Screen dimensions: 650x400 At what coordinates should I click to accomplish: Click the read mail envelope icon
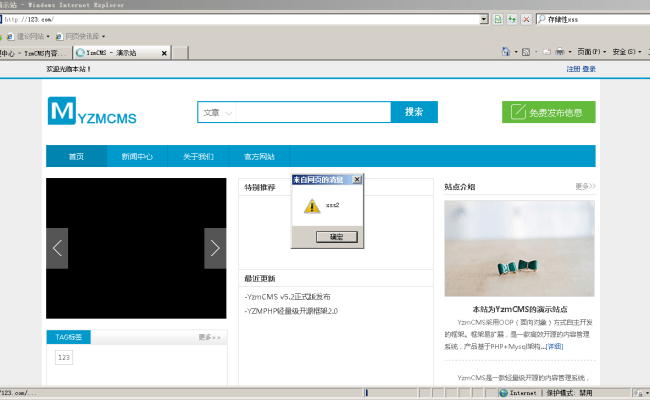pos(547,52)
